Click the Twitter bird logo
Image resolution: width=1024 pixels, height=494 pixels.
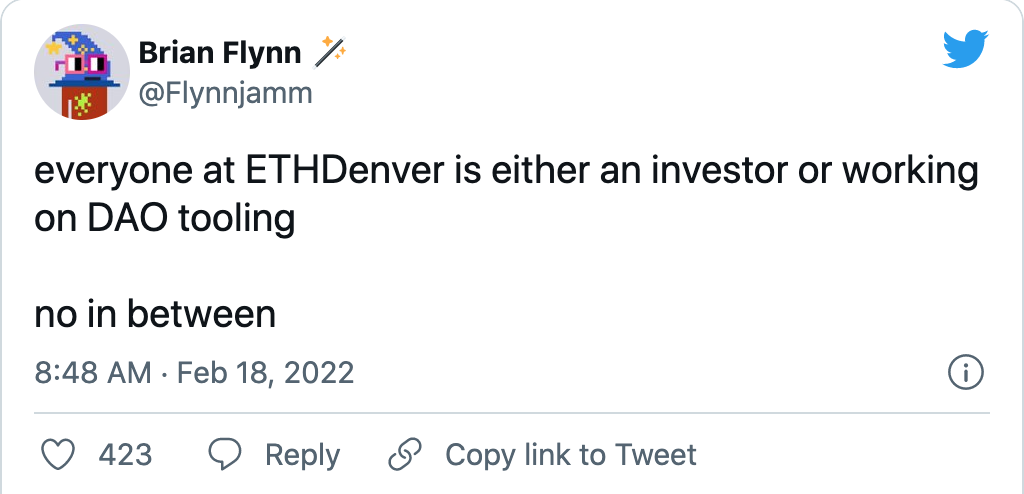(x=964, y=48)
